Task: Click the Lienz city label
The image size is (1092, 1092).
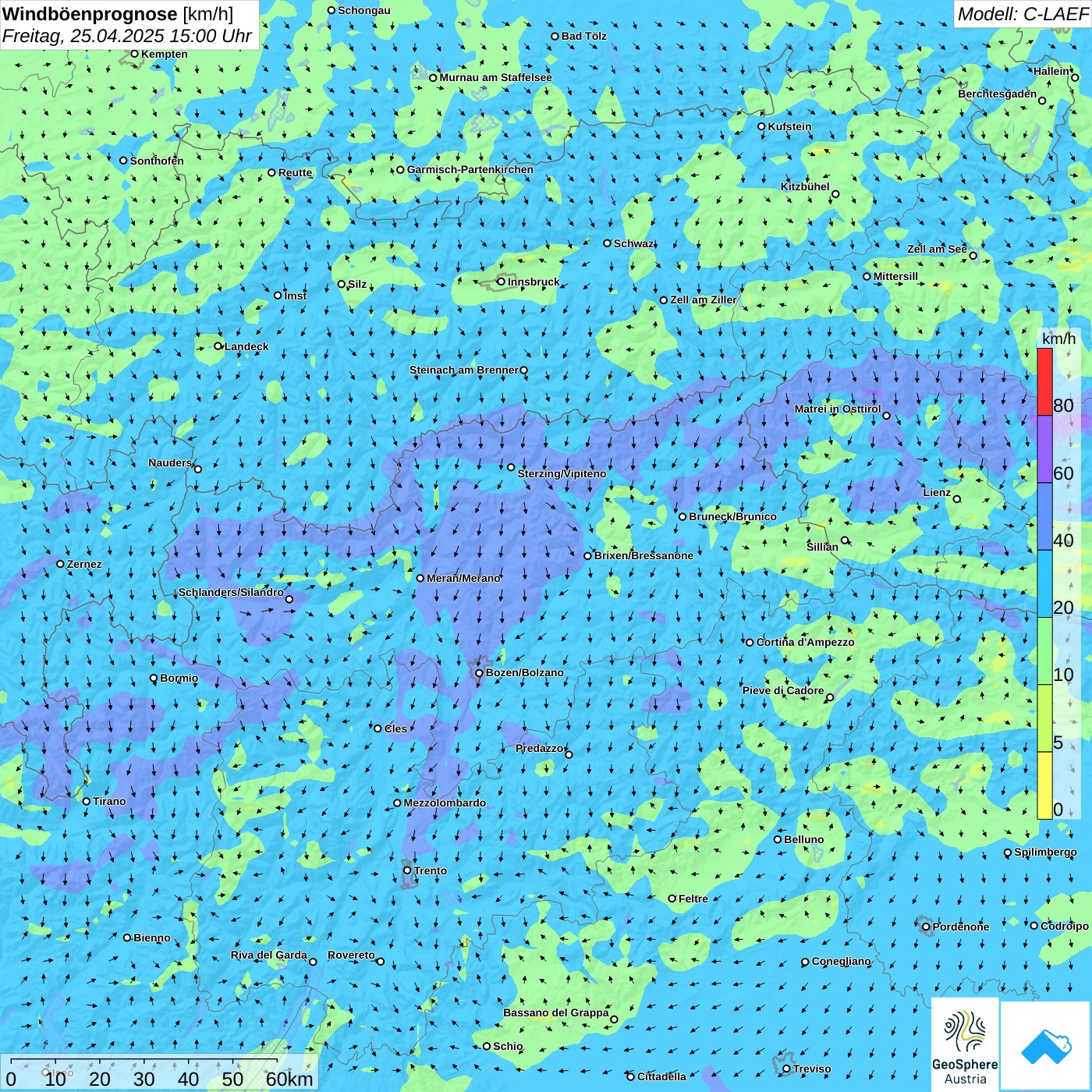Action: (x=937, y=493)
